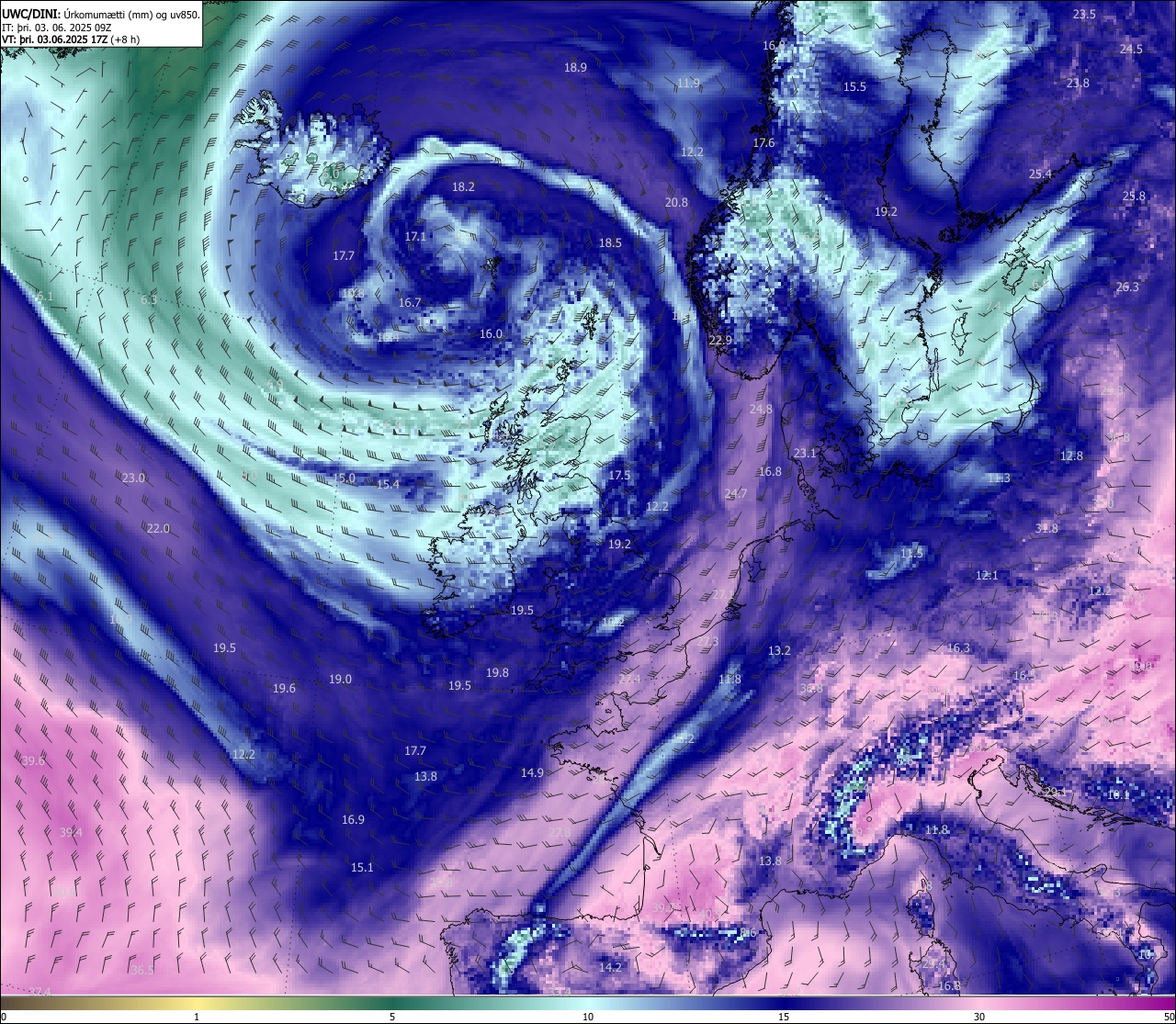The height and width of the screenshot is (1024, 1176).
Task: Click the colorbar tick label 10
Action: click(x=588, y=1017)
